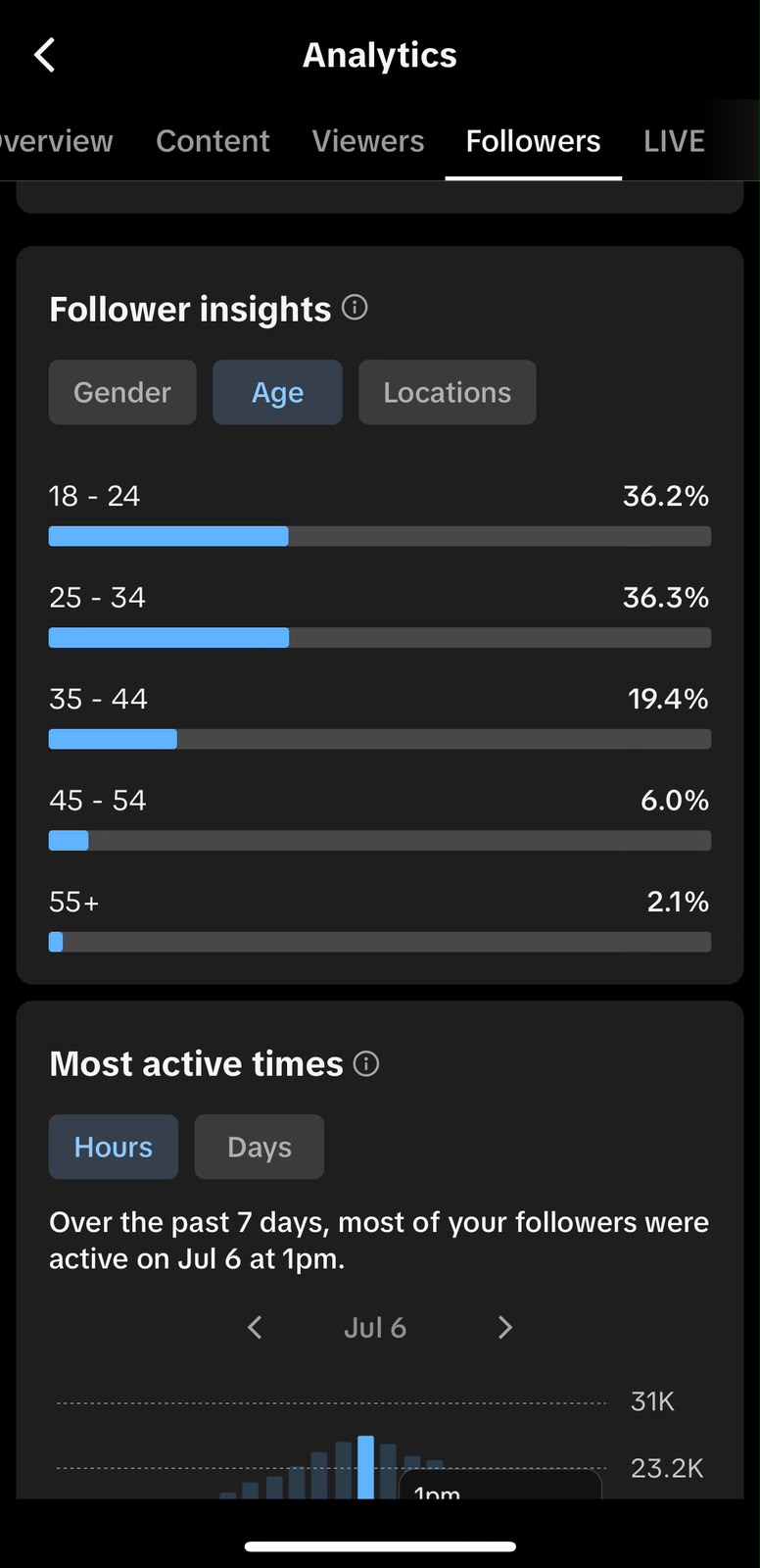Tap the 18 - 24 age progress bar
Viewport: 760px width, 1568px height.
(380, 536)
